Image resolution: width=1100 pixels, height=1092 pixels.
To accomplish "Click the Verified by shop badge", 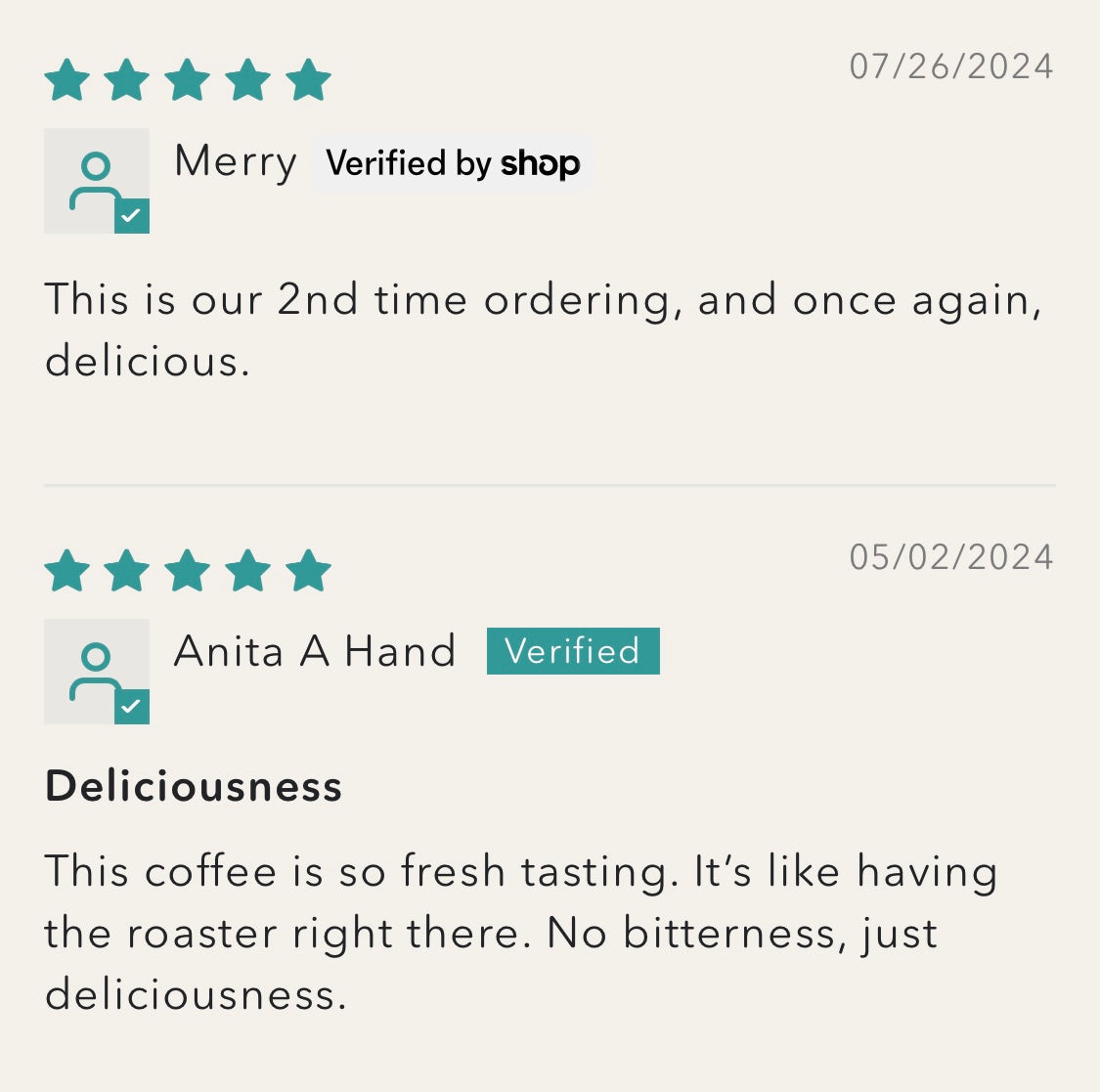I will tap(453, 163).
